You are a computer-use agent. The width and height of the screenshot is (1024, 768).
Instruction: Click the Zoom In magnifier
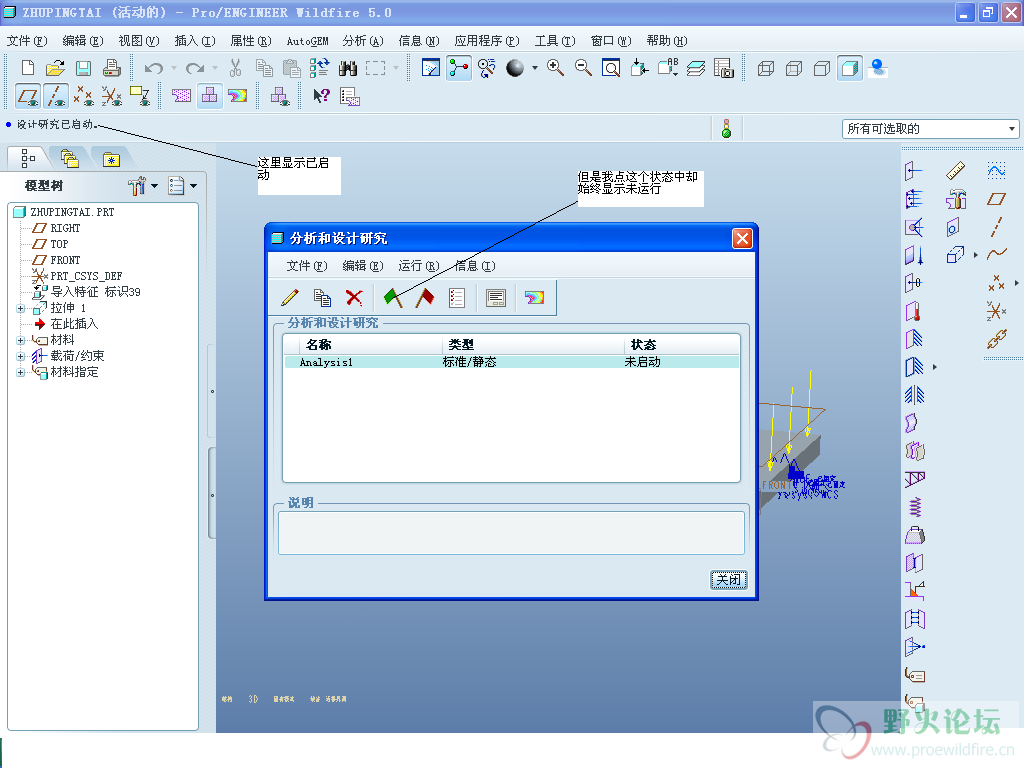click(x=556, y=68)
